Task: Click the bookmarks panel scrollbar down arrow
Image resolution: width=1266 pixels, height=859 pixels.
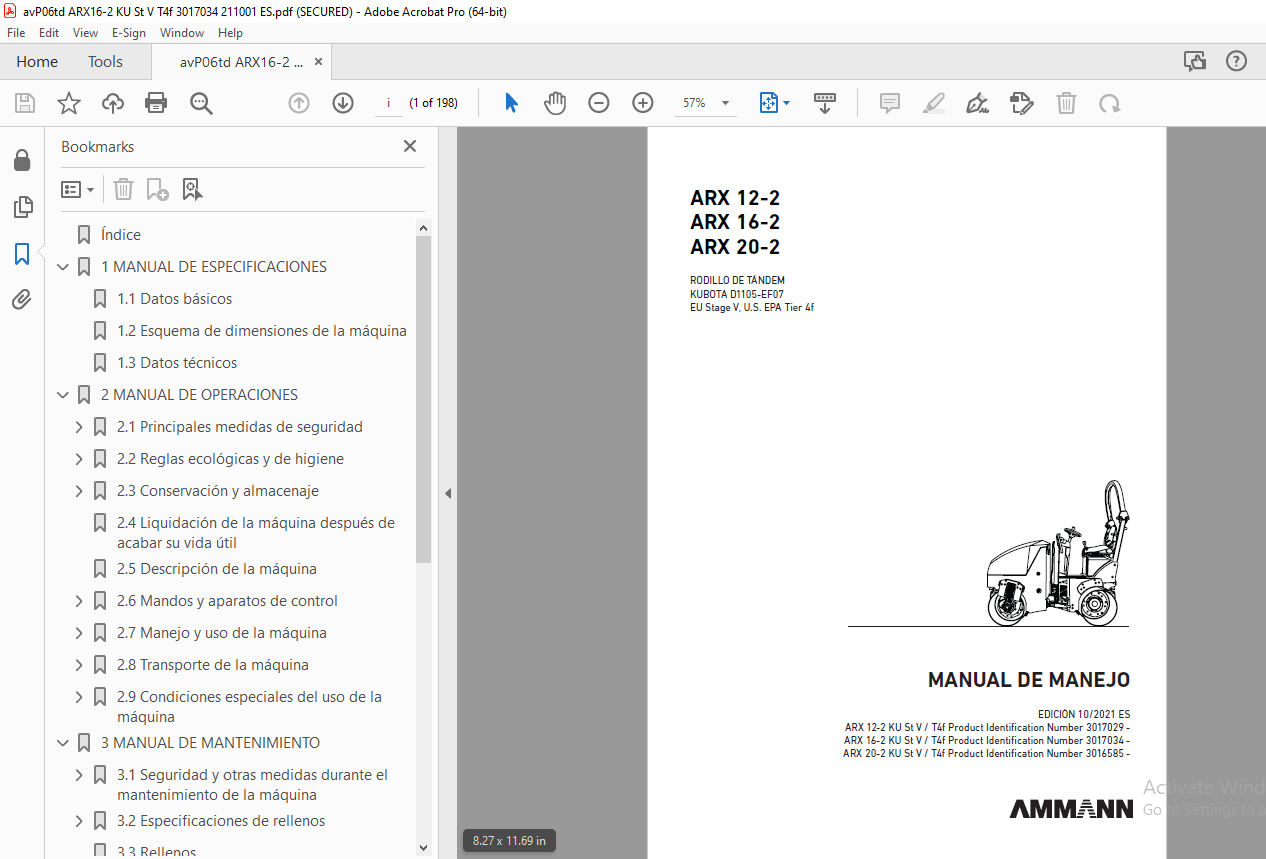Action: pyautogui.click(x=424, y=847)
